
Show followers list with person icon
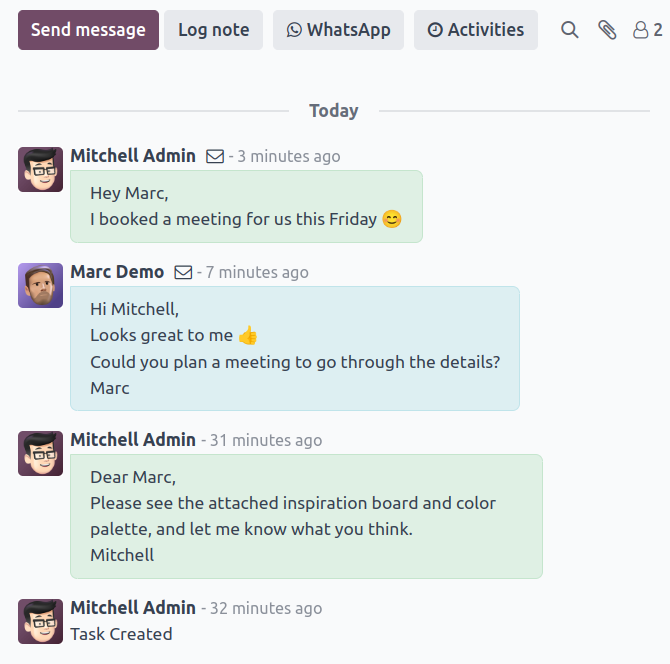tap(648, 30)
